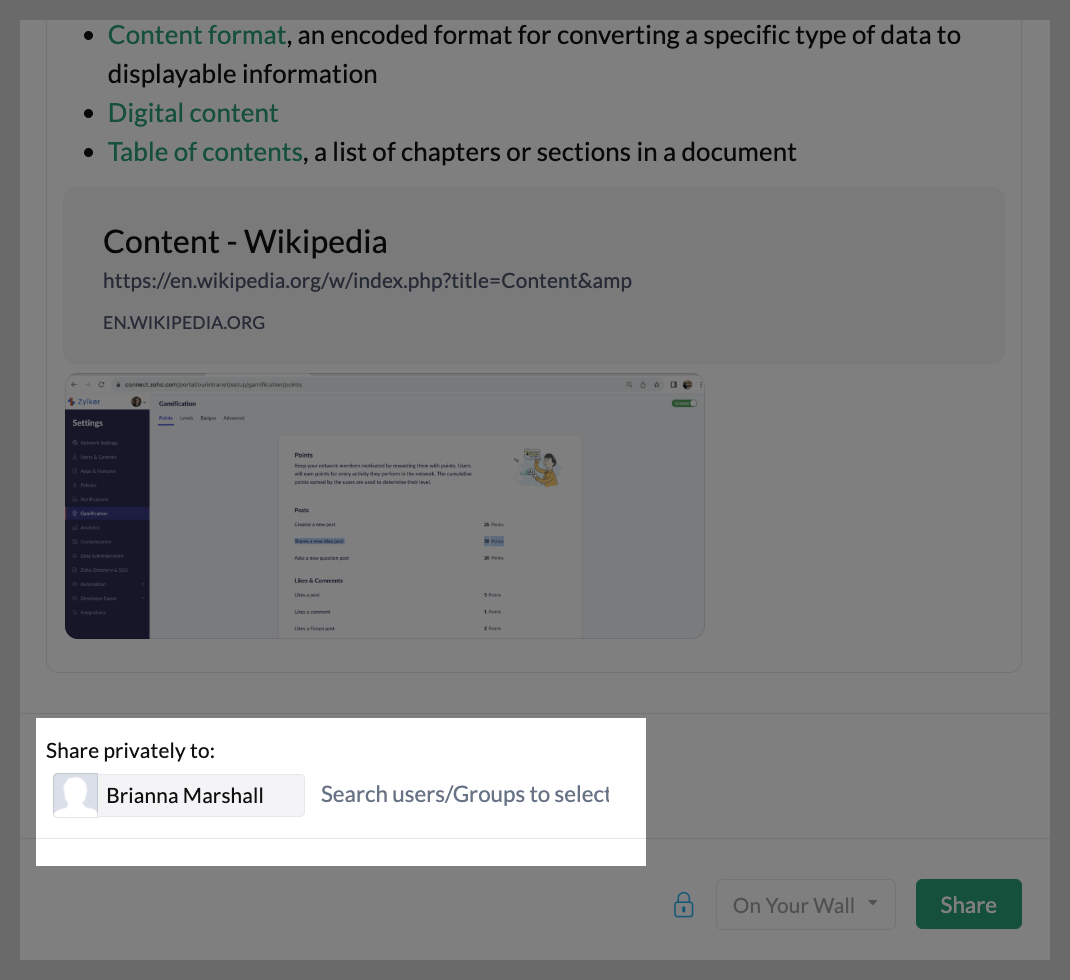Click the magnifier icon in embedded browser bar

click(629, 384)
